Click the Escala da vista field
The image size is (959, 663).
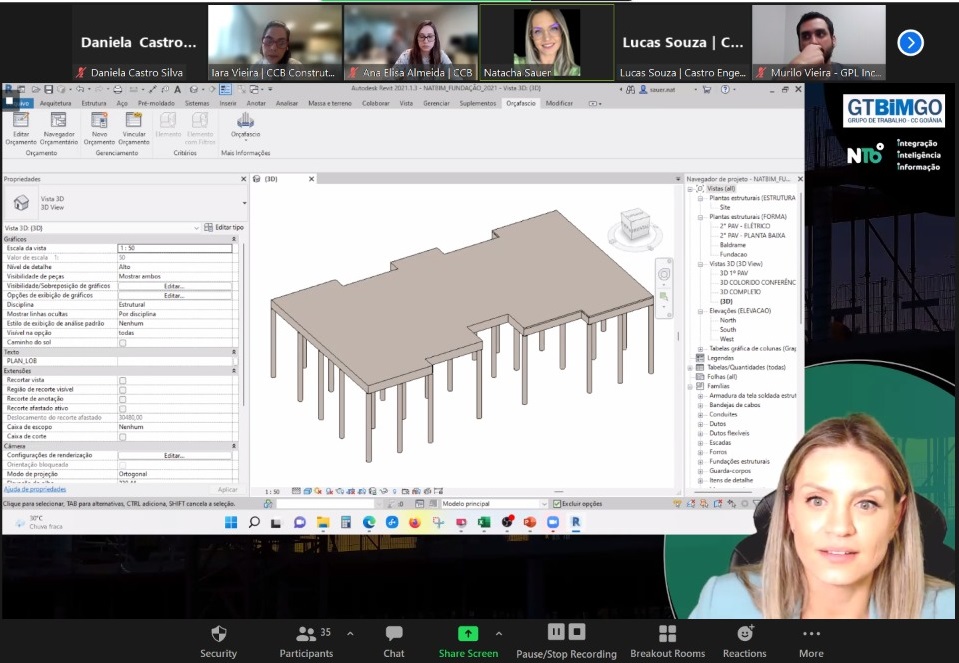pyautogui.click(x=174, y=248)
